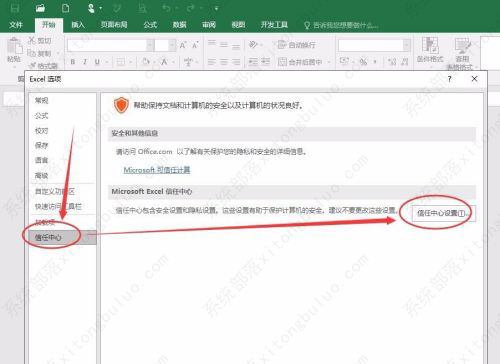This screenshot has height=364, width=500.
Task: Open the Customize Quick Access Toolbar dropdown
Action: pos(216,8)
